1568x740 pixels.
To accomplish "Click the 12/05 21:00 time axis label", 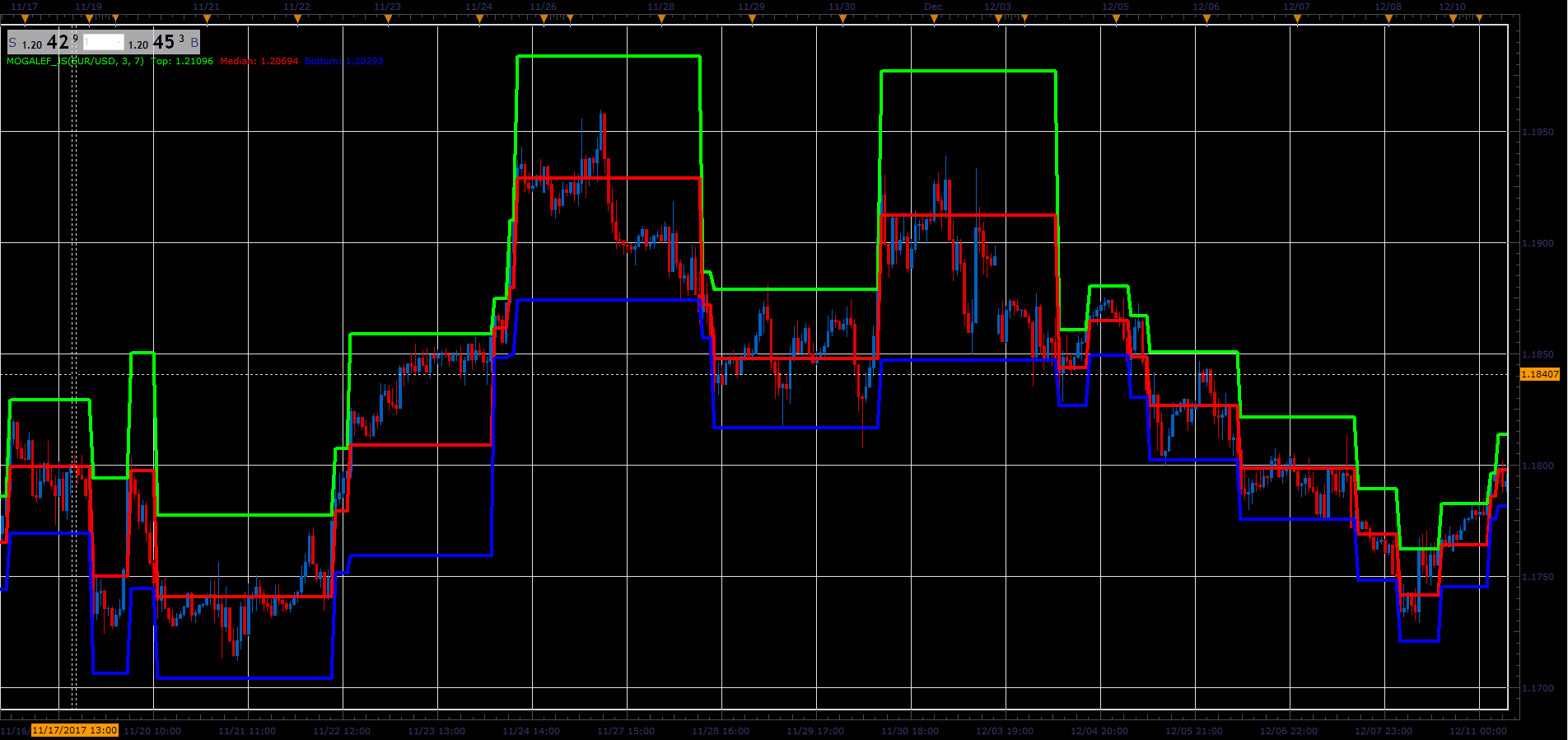I will coord(1194,731).
